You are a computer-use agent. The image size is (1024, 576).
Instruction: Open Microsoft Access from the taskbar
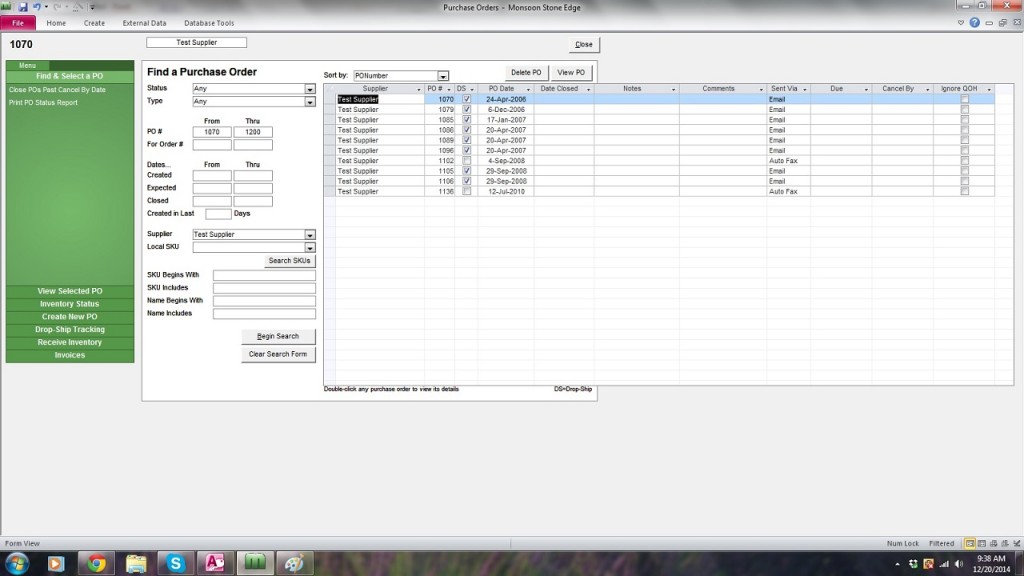click(215, 563)
